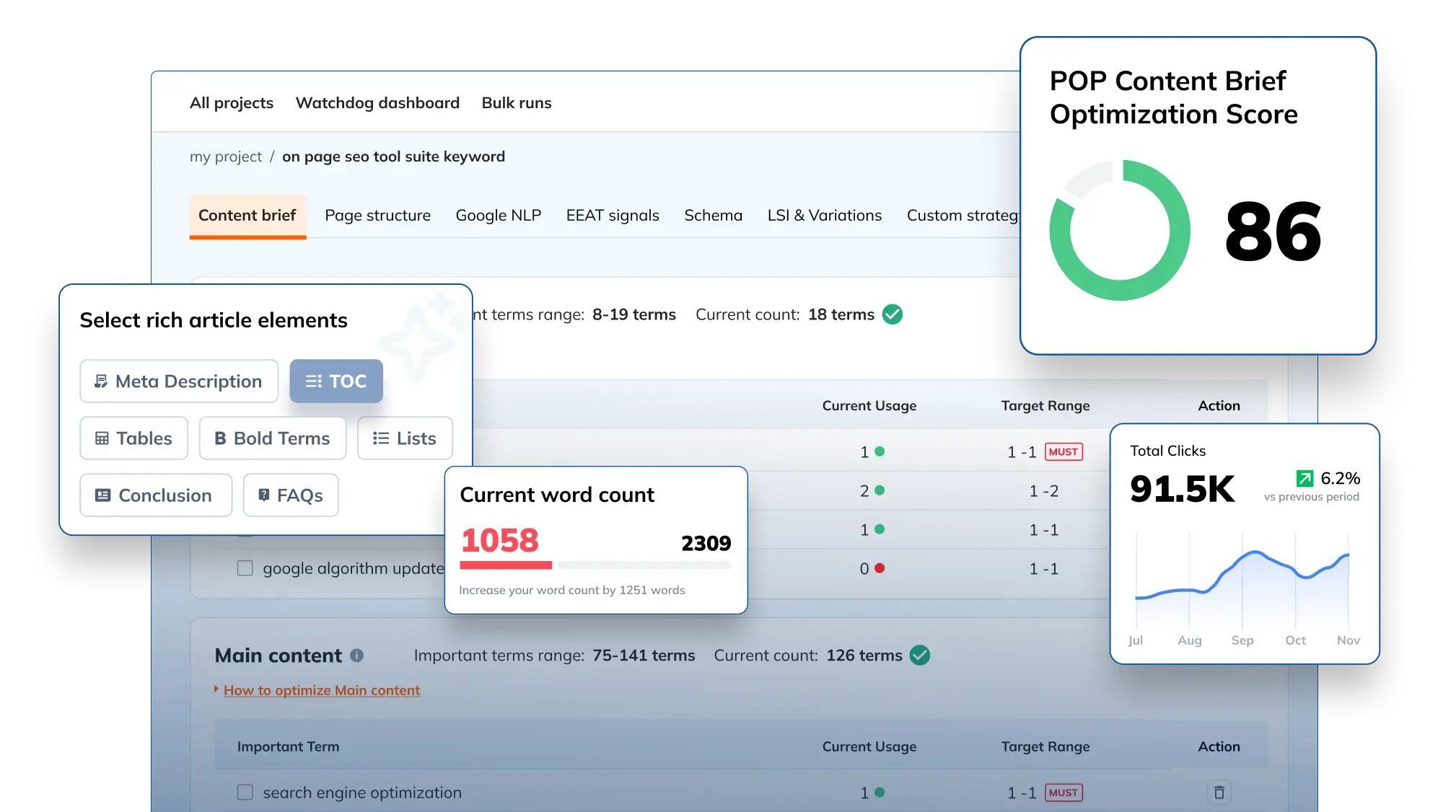Click the green checkmark next to 18 terms

893,314
